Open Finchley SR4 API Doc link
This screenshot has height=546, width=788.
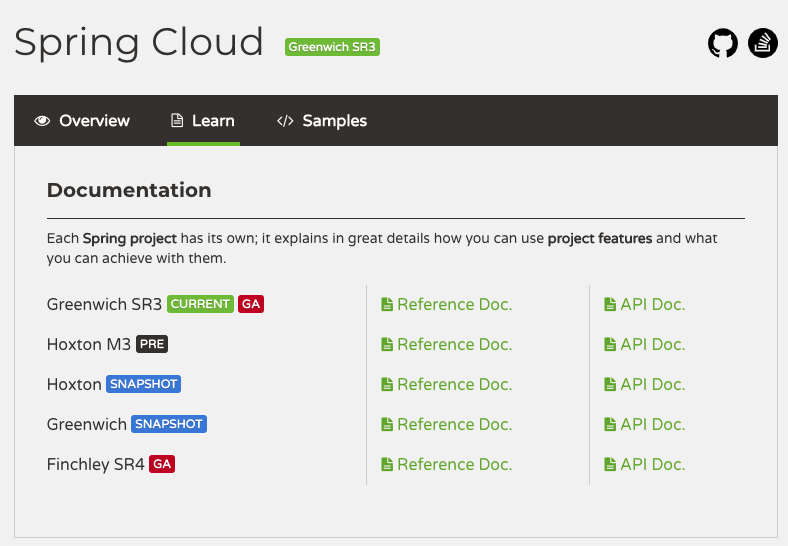point(652,465)
